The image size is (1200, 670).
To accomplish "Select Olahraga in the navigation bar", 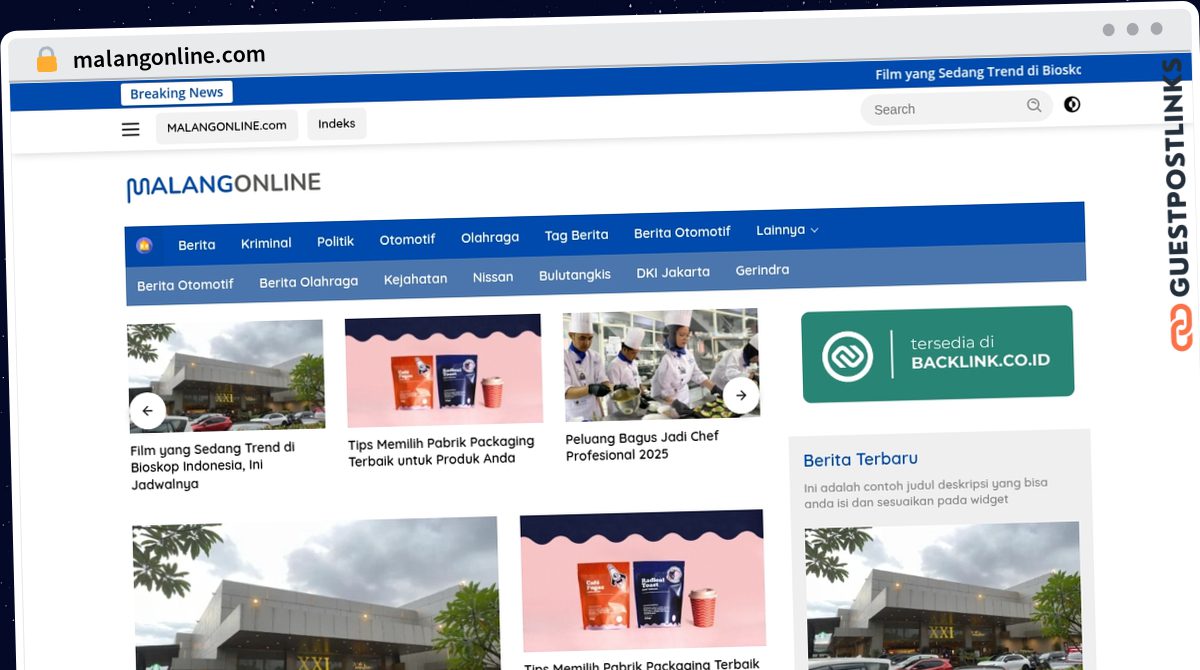I will 490,237.
